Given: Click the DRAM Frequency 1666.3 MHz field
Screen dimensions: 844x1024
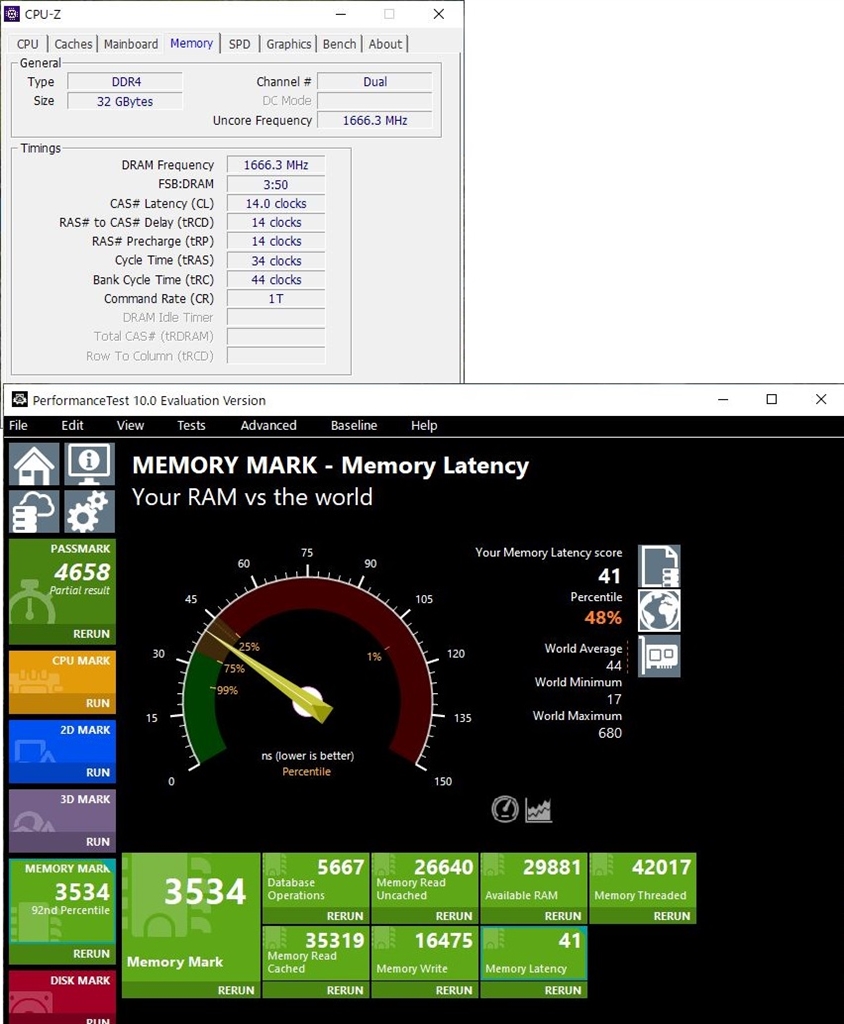Looking at the screenshot, I should pyautogui.click(x=276, y=165).
